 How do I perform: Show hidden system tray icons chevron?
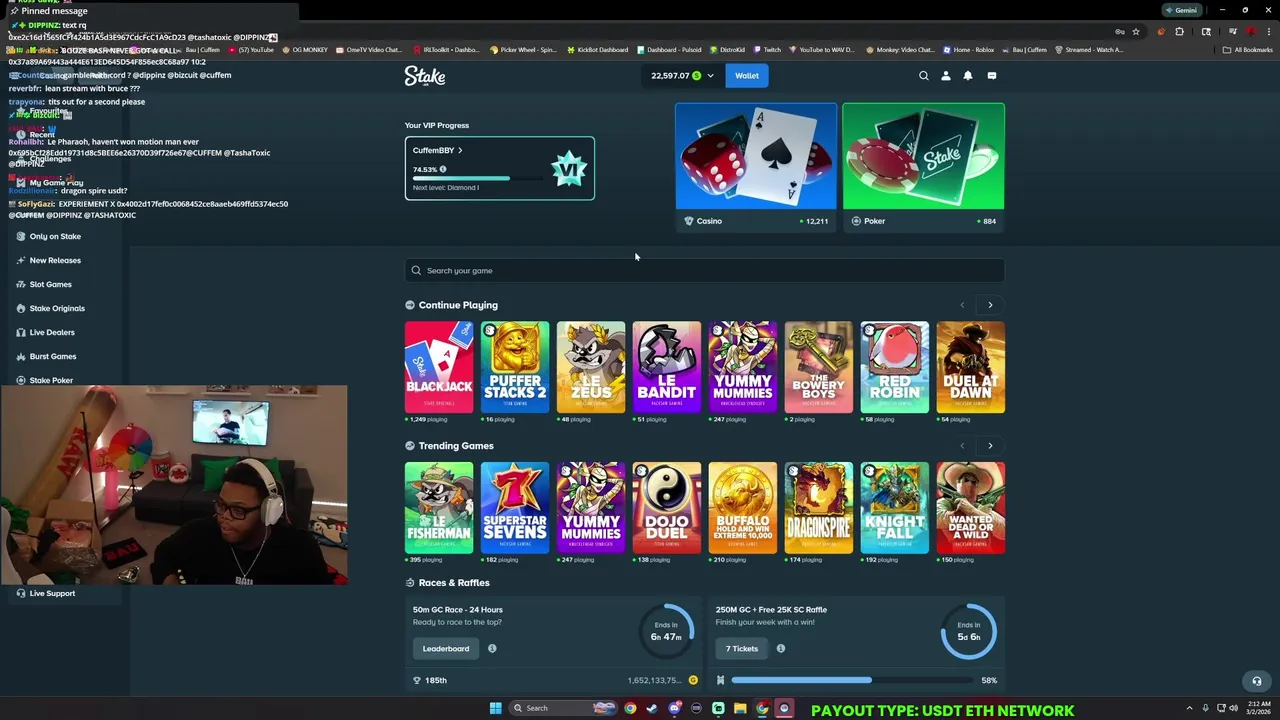click(x=1189, y=708)
